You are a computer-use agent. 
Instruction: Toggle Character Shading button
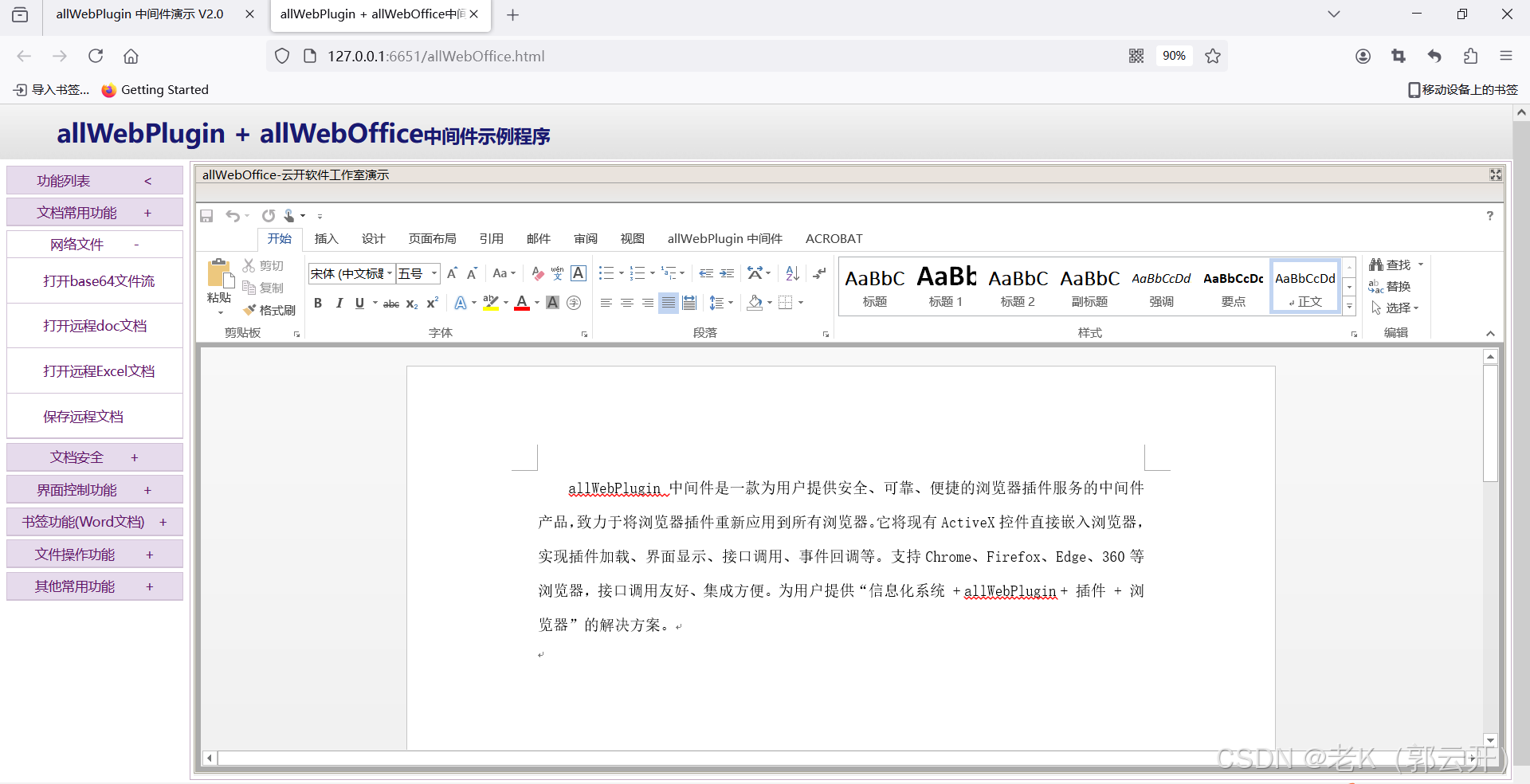(x=552, y=303)
